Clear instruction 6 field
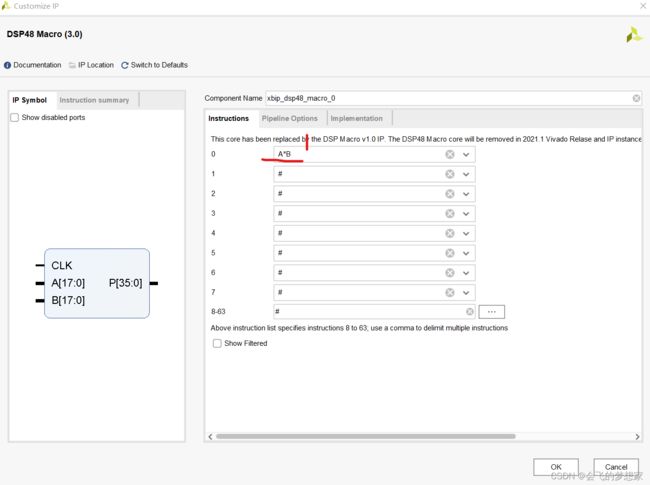Viewport: 650px width, 485px height. pyautogui.click(x=450, y=273)
